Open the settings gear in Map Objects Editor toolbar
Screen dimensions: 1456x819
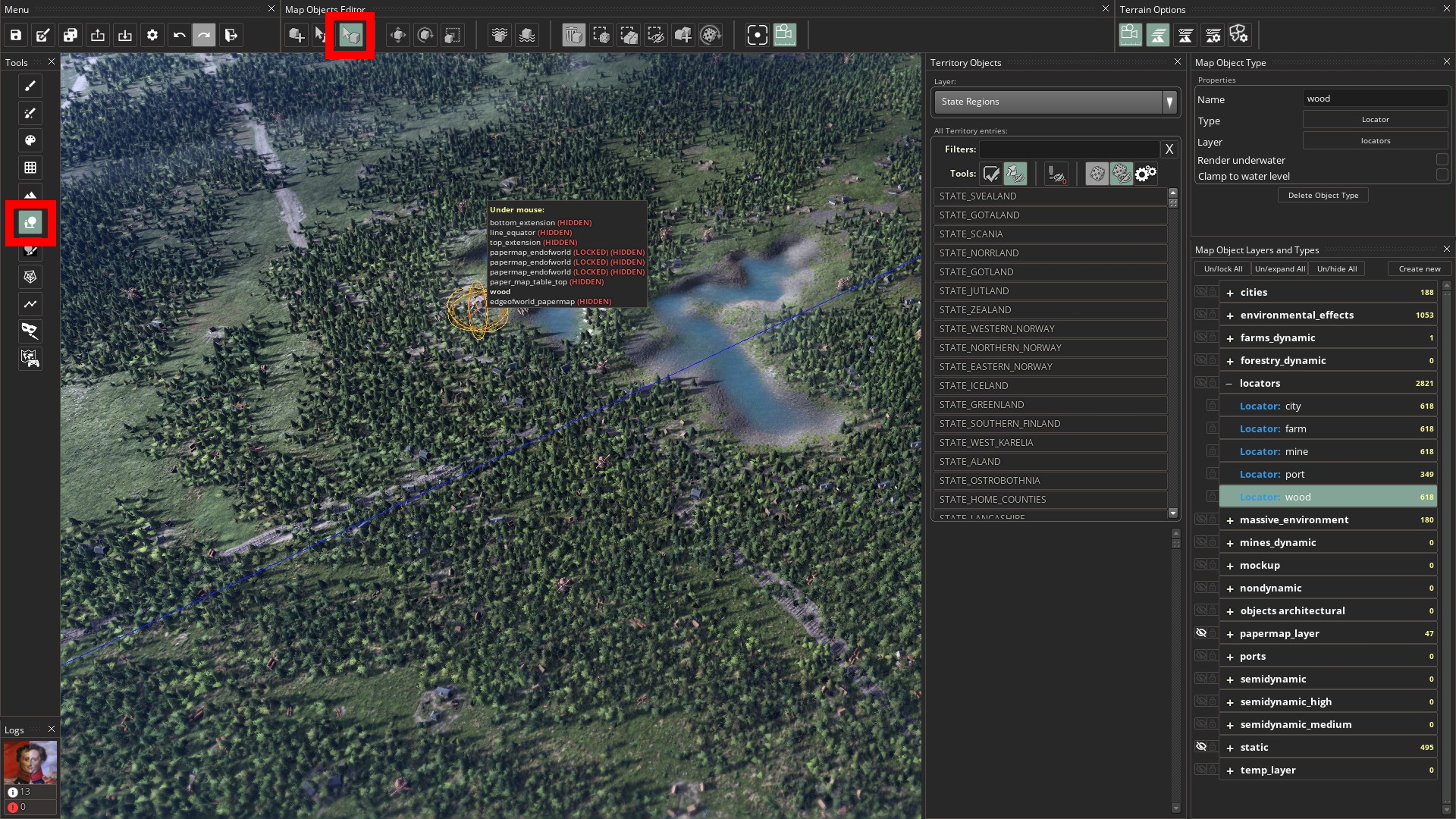click(152, 35)
